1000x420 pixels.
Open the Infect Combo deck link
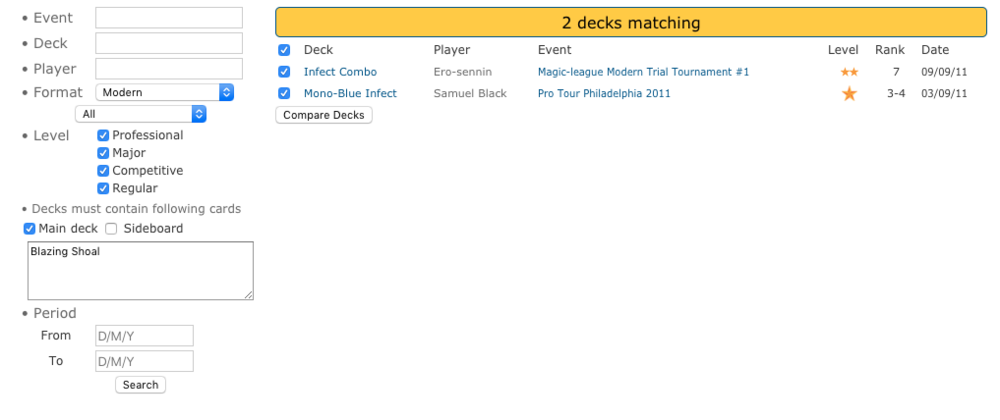tap(340, 72)
